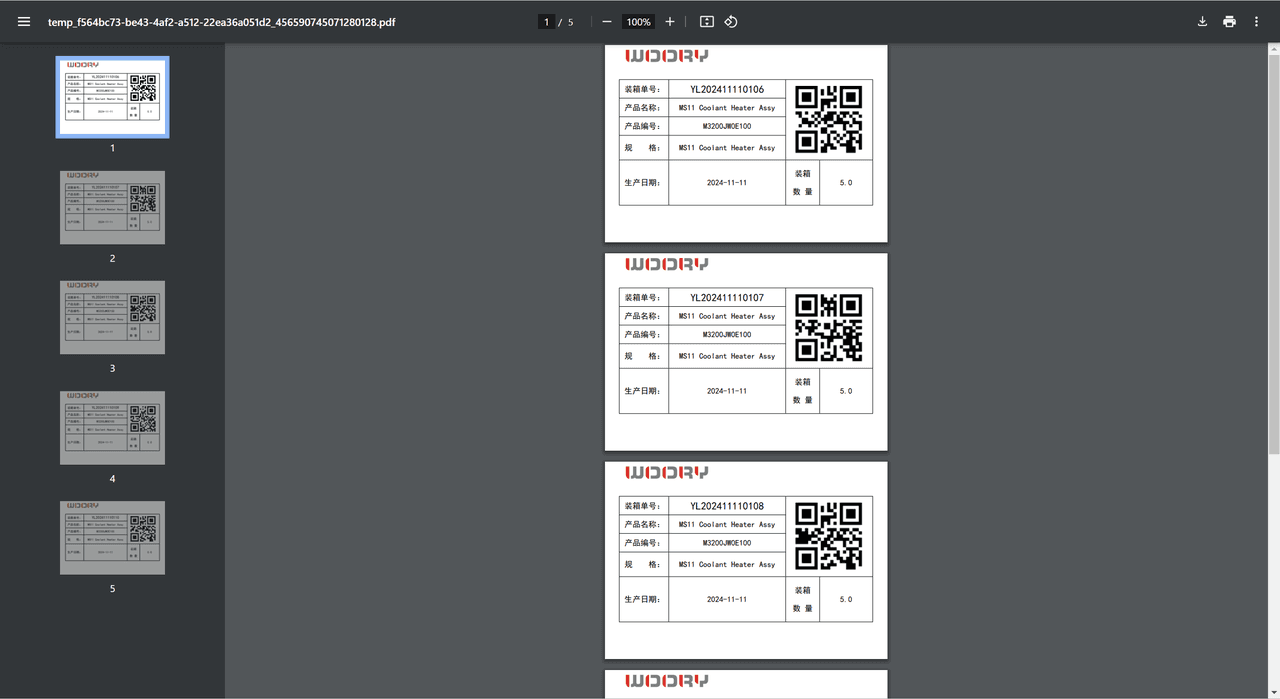Click product code M3200JW0E100 on third label
Image resolution: width=1280 pixels, height=699 pixels.
click(727, 543)
